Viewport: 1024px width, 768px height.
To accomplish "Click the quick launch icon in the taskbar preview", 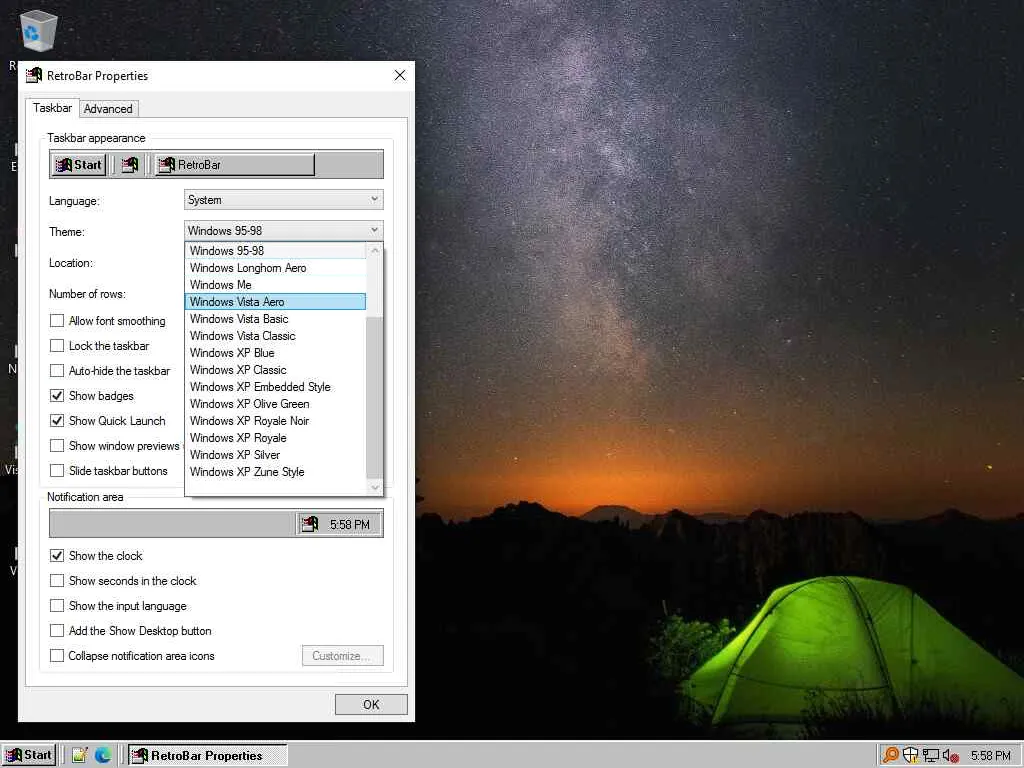I will (130, 165).
